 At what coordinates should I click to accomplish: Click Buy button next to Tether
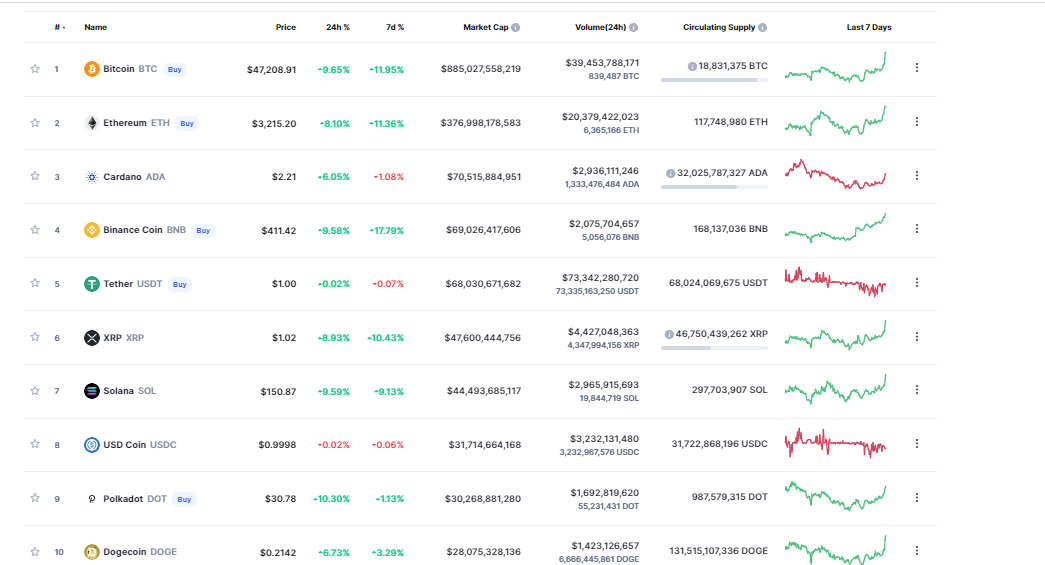(180, 284)
